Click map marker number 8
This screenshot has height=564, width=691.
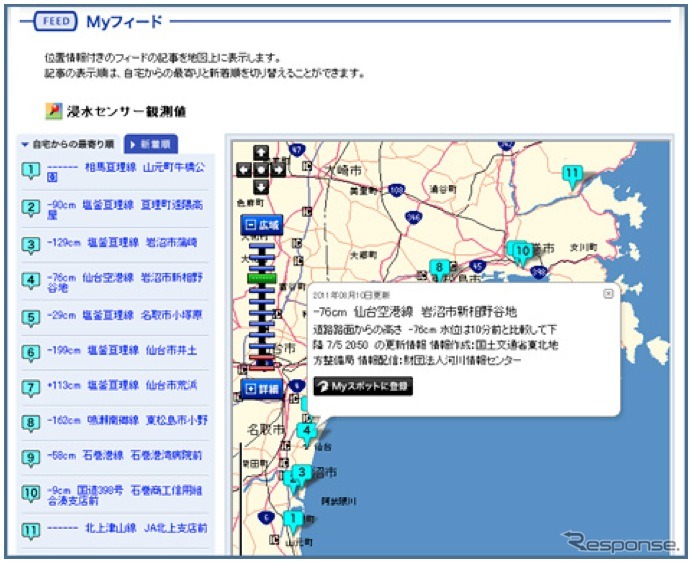pos(438,268)
